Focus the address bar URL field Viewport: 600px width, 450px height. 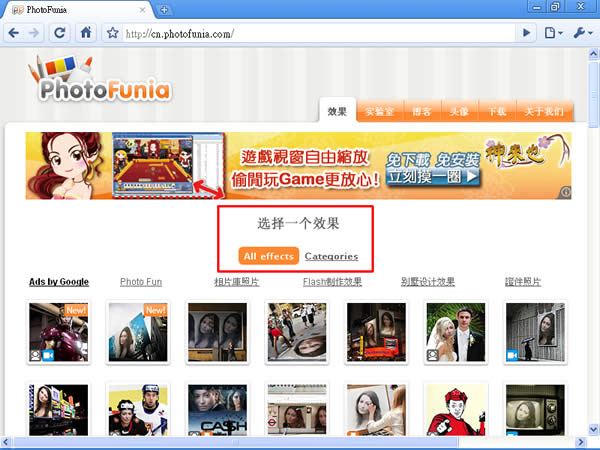[318, 34]
